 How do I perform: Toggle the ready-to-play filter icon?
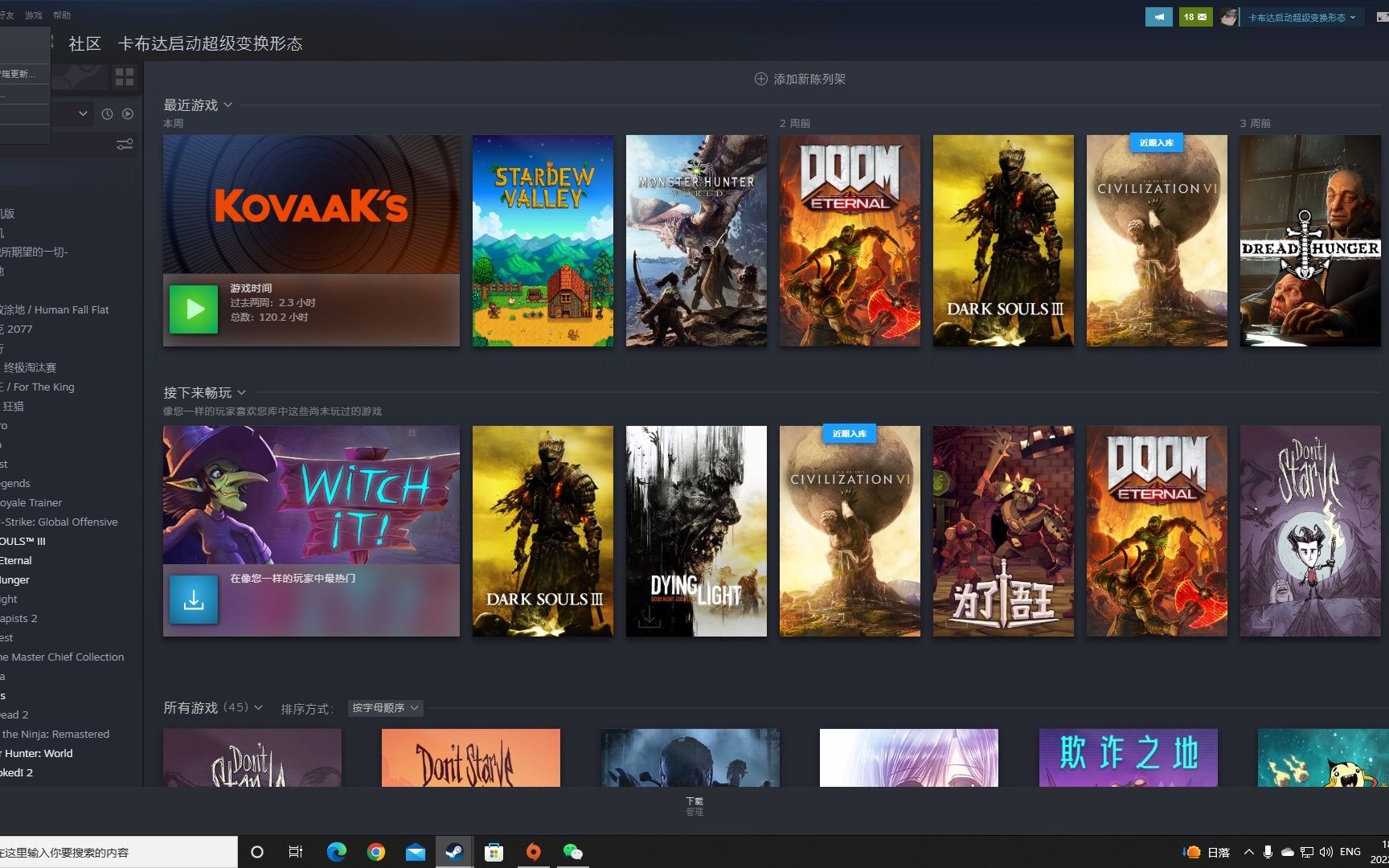[128, 114]
